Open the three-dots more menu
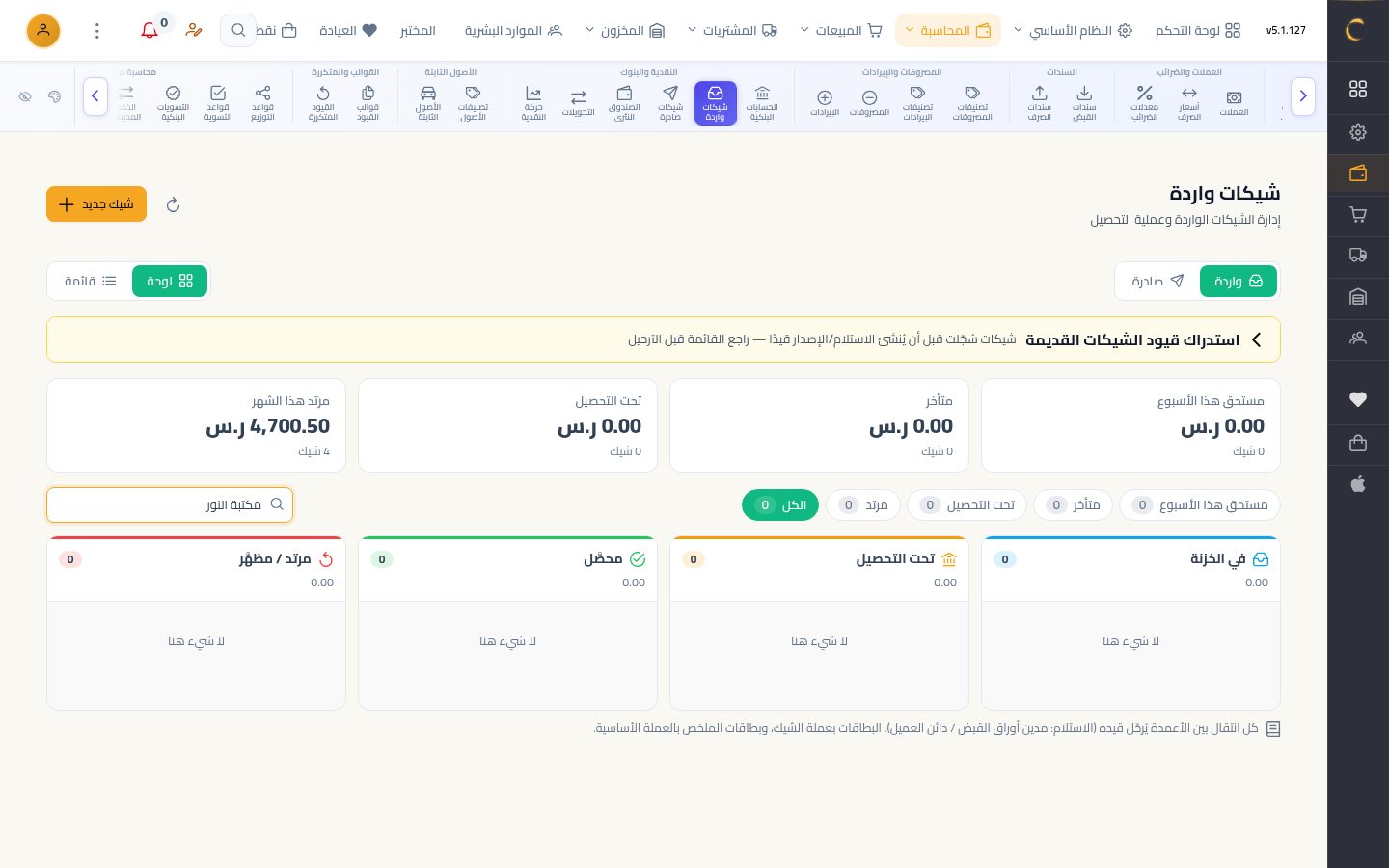 97,31
